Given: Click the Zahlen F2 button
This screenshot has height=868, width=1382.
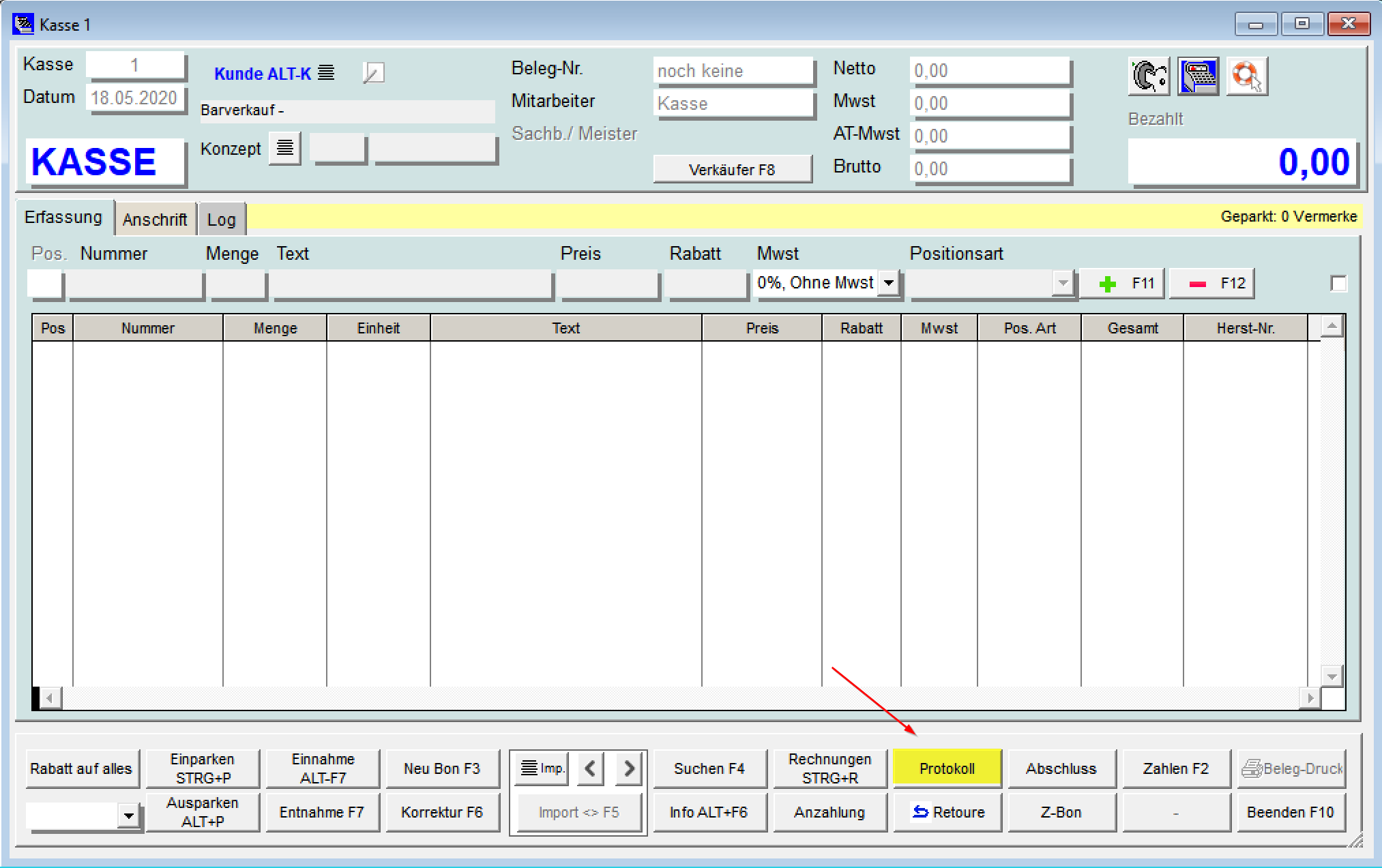Looking at the screenshot, I should click(x=1176, y=768).
